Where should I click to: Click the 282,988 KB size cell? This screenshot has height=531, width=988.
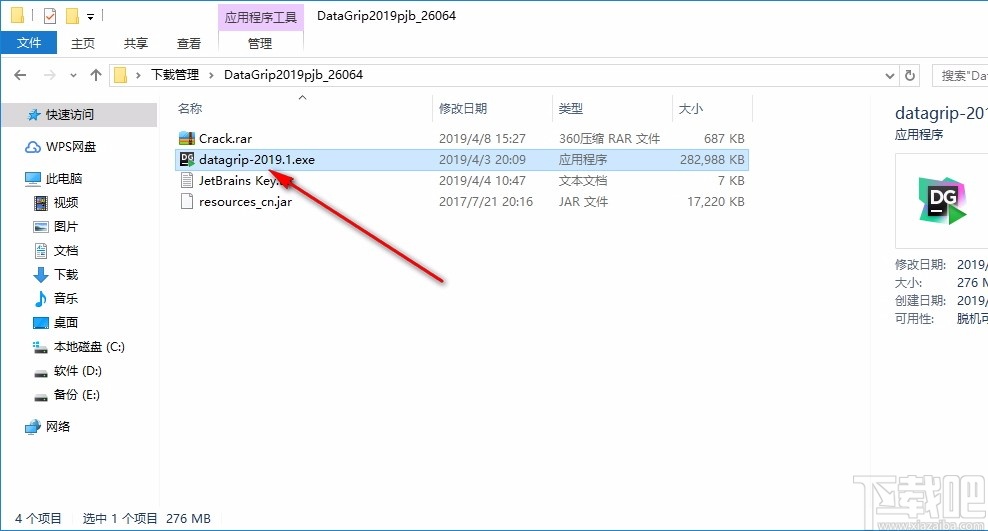click(x=712, y=159)
